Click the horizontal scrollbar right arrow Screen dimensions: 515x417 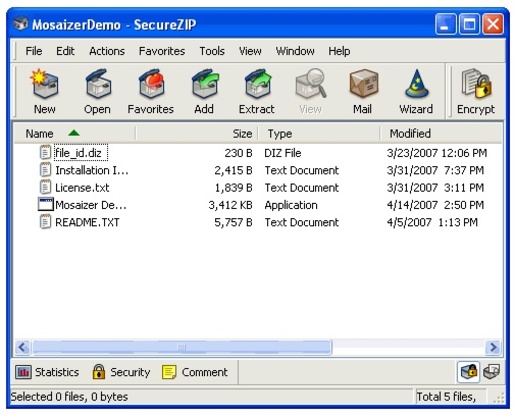(493, 347)
